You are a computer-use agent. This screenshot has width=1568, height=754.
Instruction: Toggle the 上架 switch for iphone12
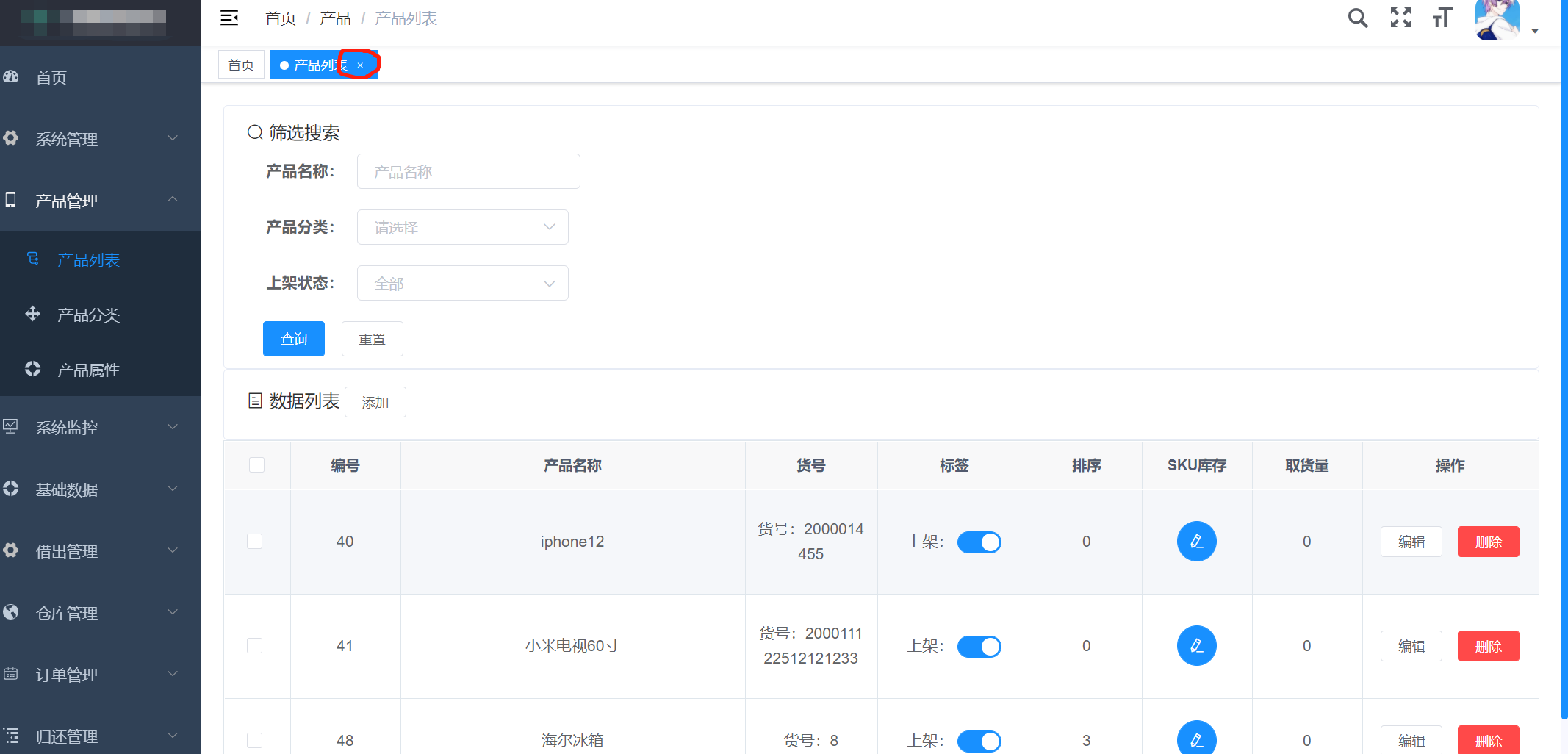click(x=979, y=542)
